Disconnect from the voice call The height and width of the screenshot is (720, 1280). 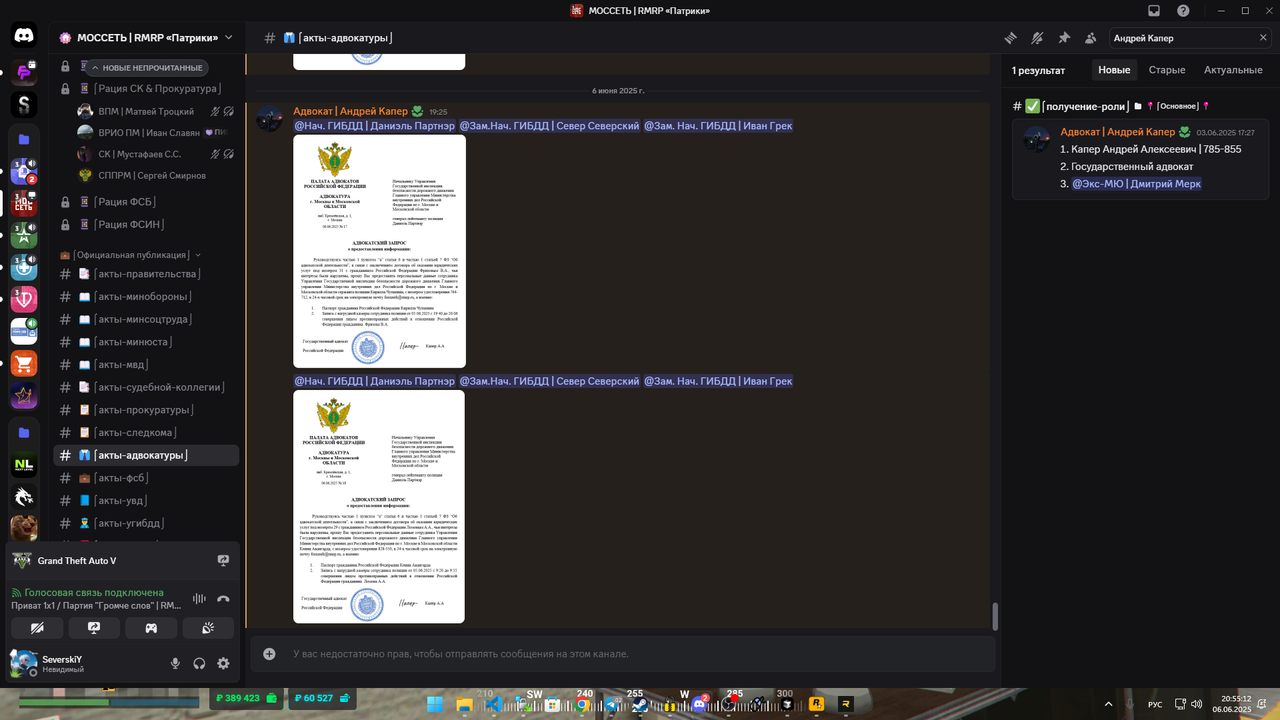(223, 599)
